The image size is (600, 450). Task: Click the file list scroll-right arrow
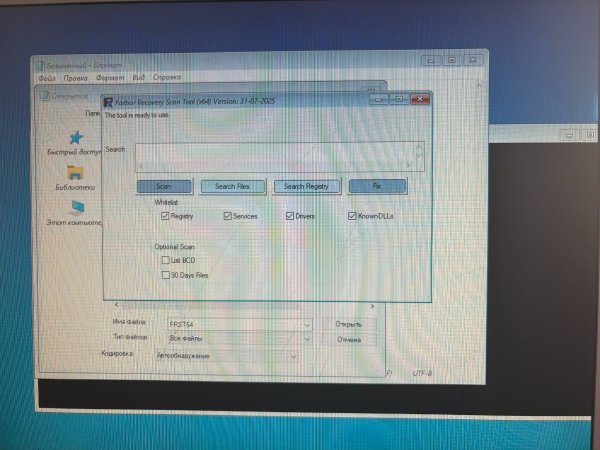click(x=372, y=306)
